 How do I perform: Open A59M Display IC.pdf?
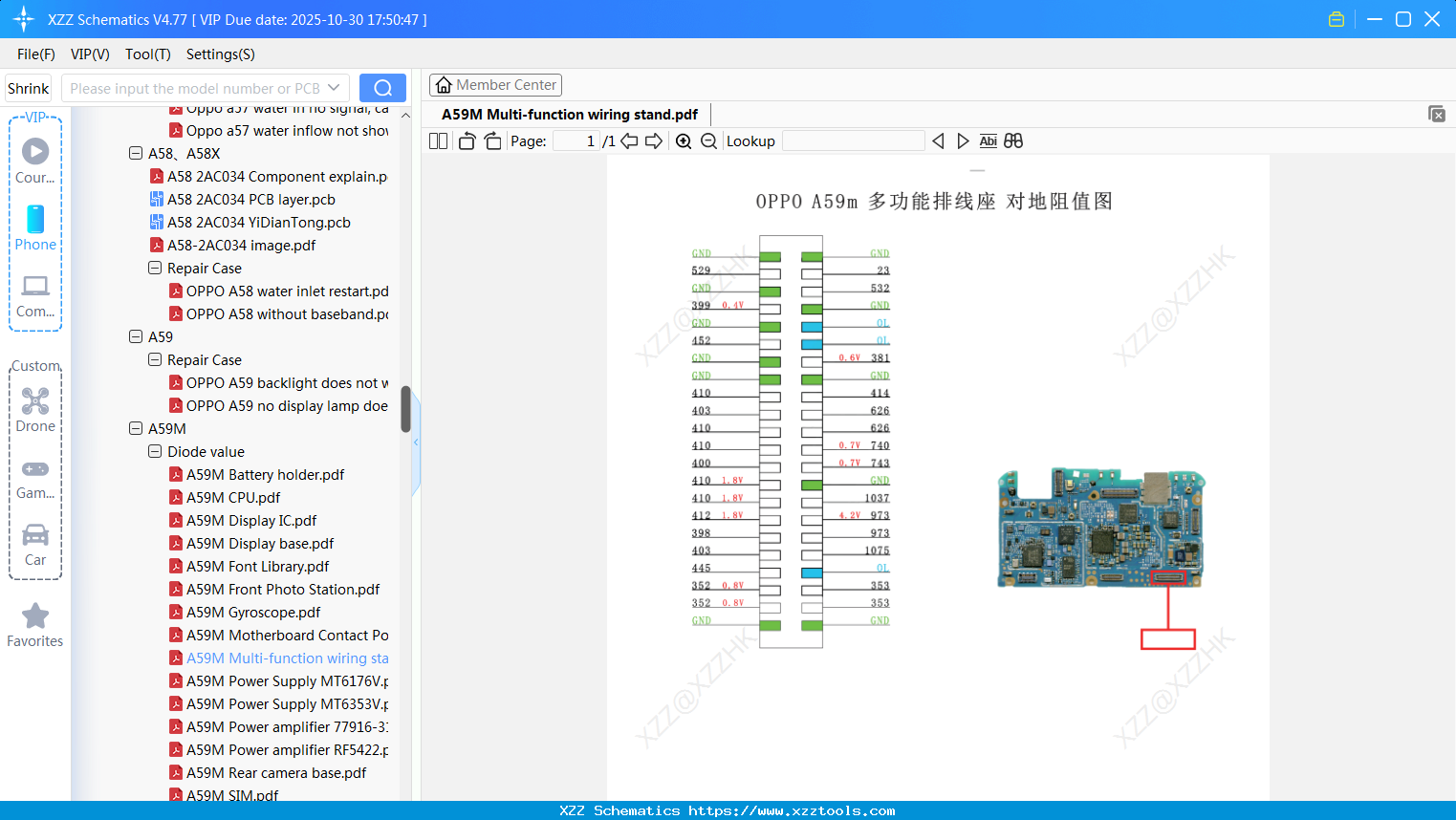click(x=251, y=520)
